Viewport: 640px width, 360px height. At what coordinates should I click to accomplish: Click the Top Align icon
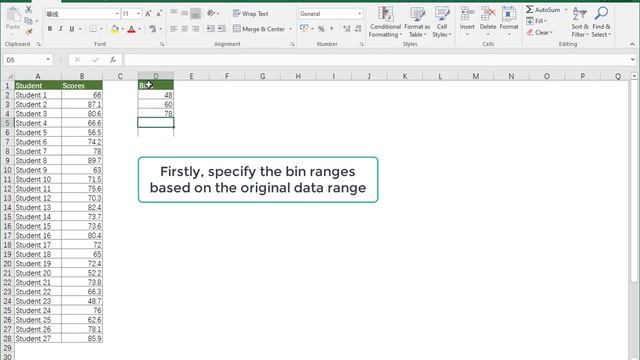(174, 13)
